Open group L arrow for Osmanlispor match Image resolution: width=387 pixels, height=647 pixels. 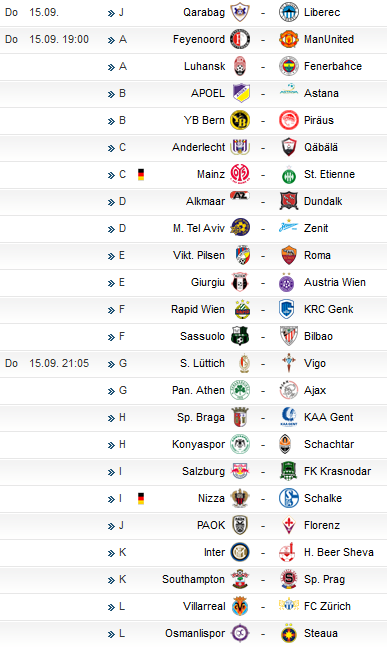pos(111,634)
